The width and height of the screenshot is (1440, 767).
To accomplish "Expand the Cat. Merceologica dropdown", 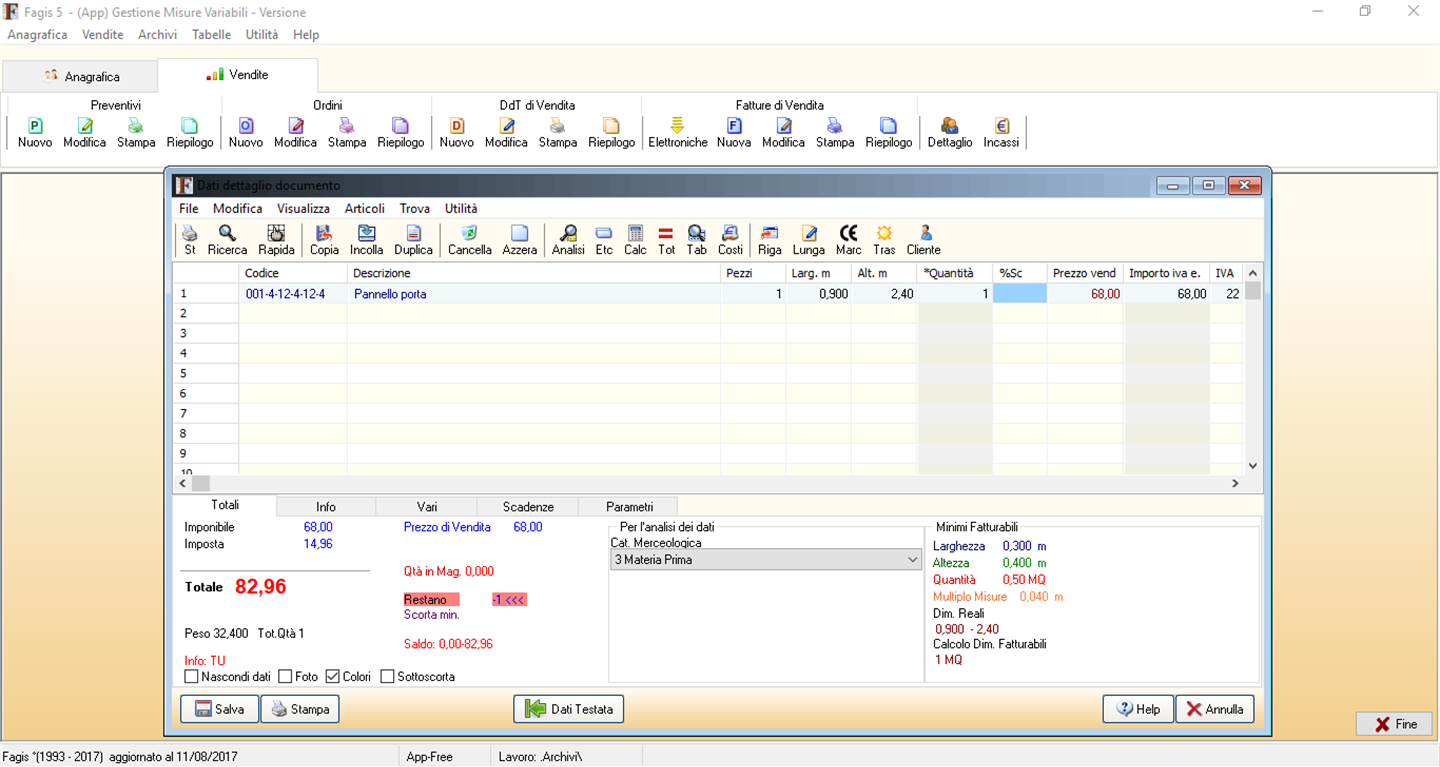I will 913,560.
